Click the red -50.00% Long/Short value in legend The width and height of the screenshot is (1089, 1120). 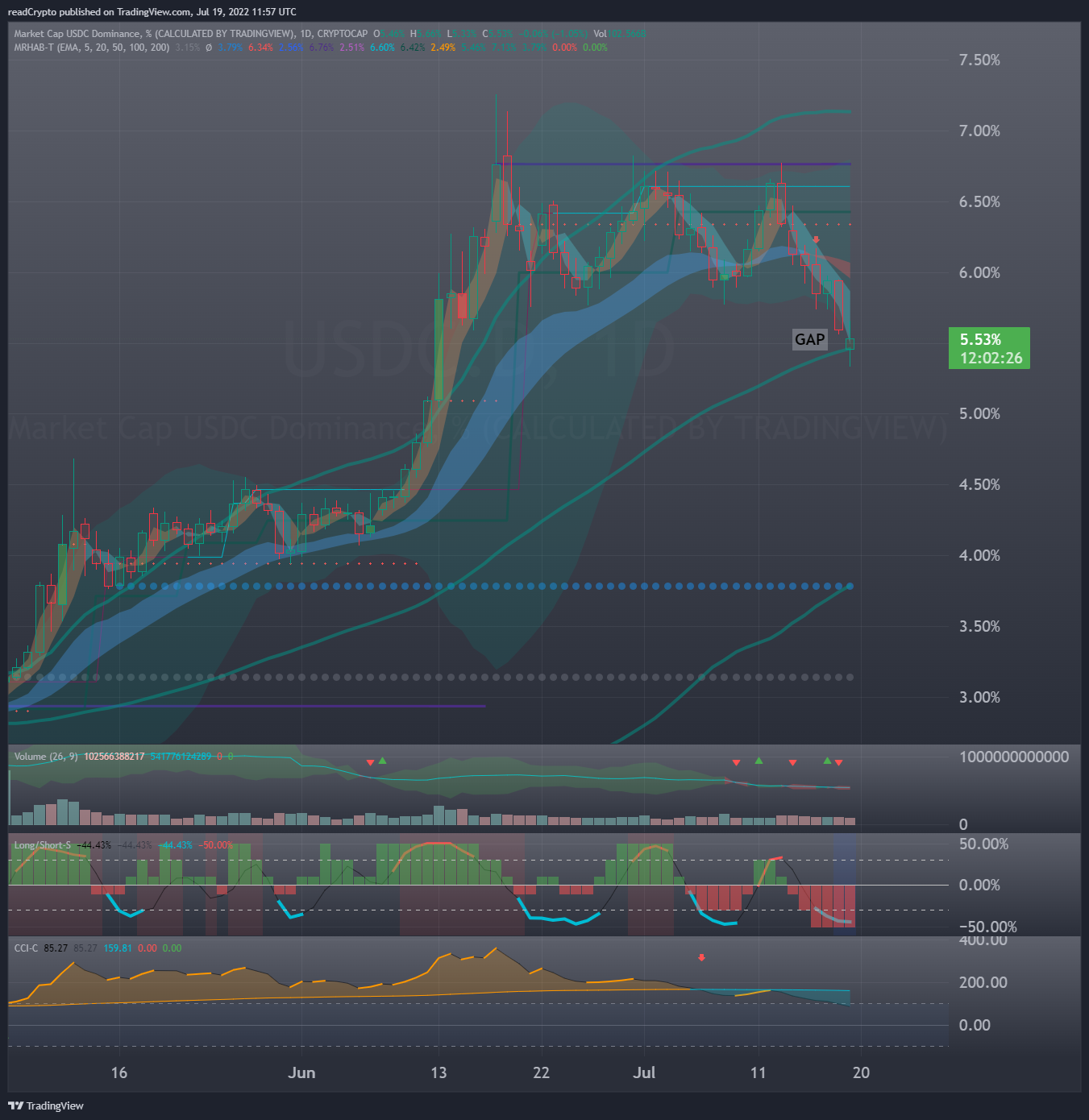[x=216, y=845]
